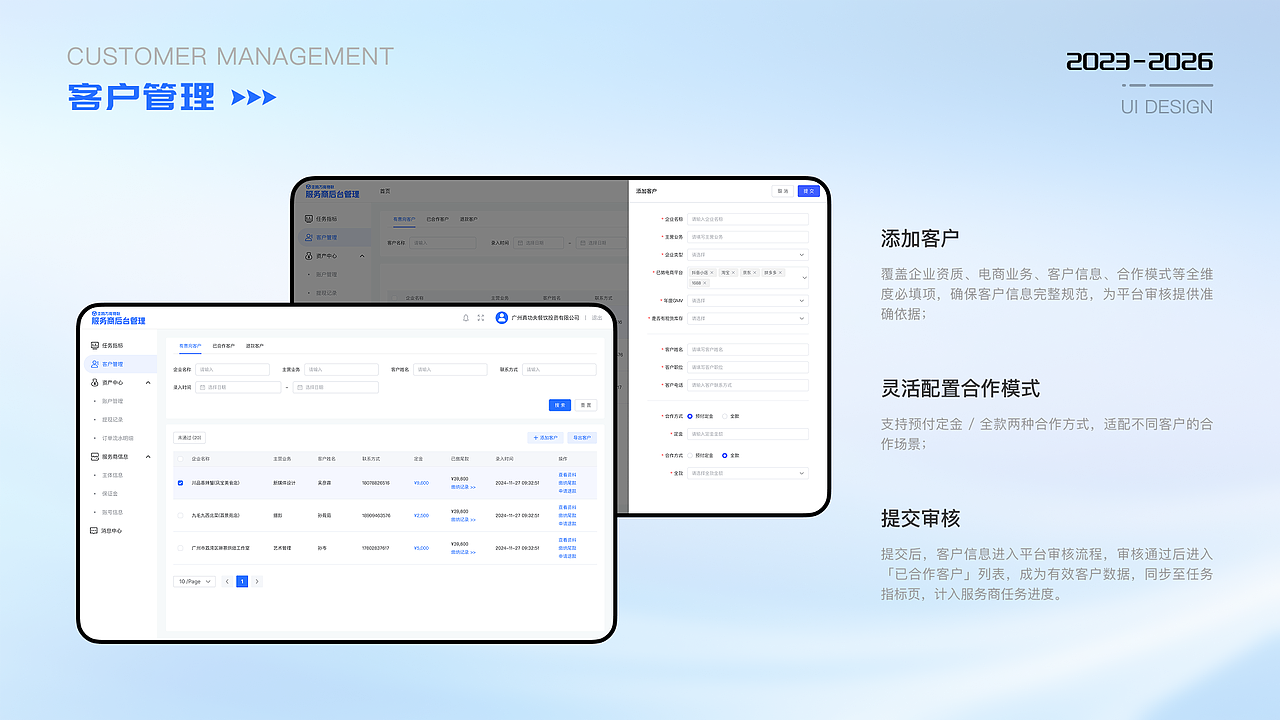The image size is (1280, 720).
Task: Open 提现记录 in front sidebar
Action: point(112,419)
